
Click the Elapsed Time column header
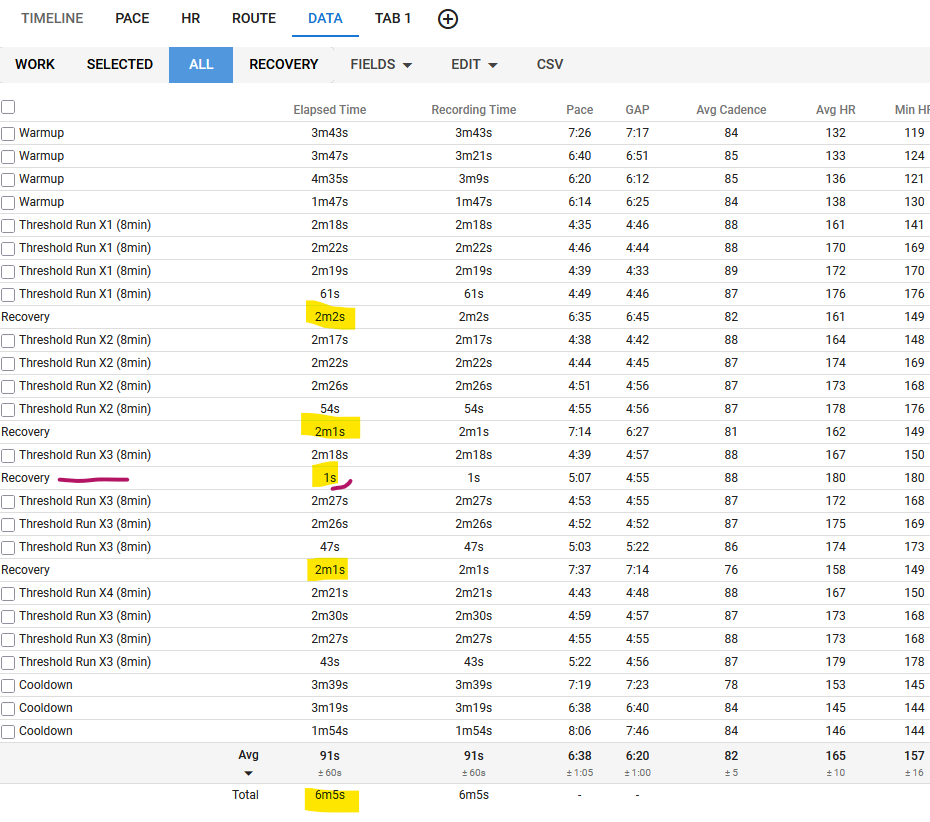329,110
